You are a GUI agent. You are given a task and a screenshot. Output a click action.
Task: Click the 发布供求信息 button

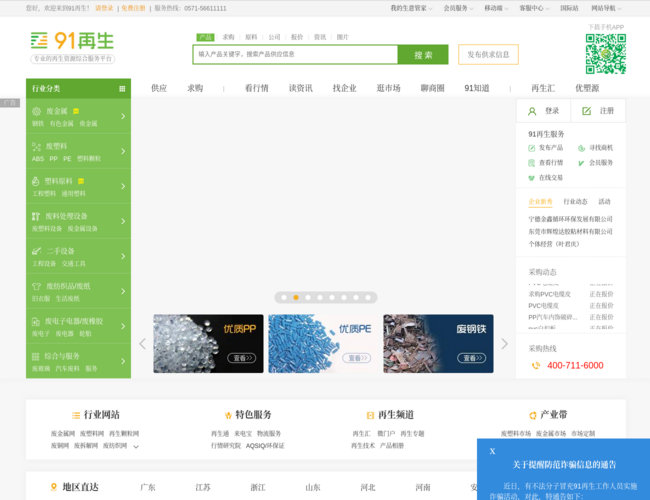point(488,55)
